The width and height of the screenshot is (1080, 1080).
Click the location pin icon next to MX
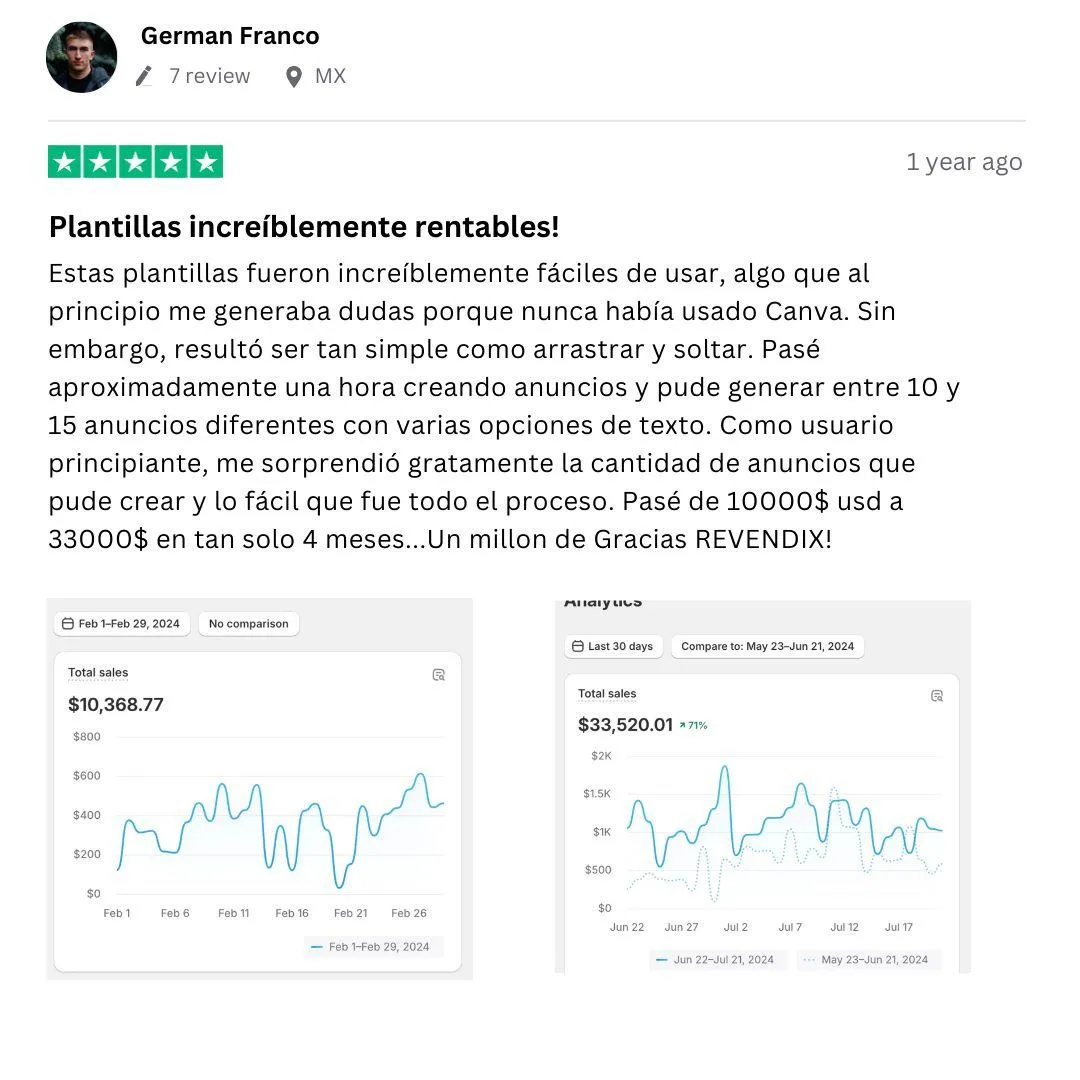[x=293, y=76]
